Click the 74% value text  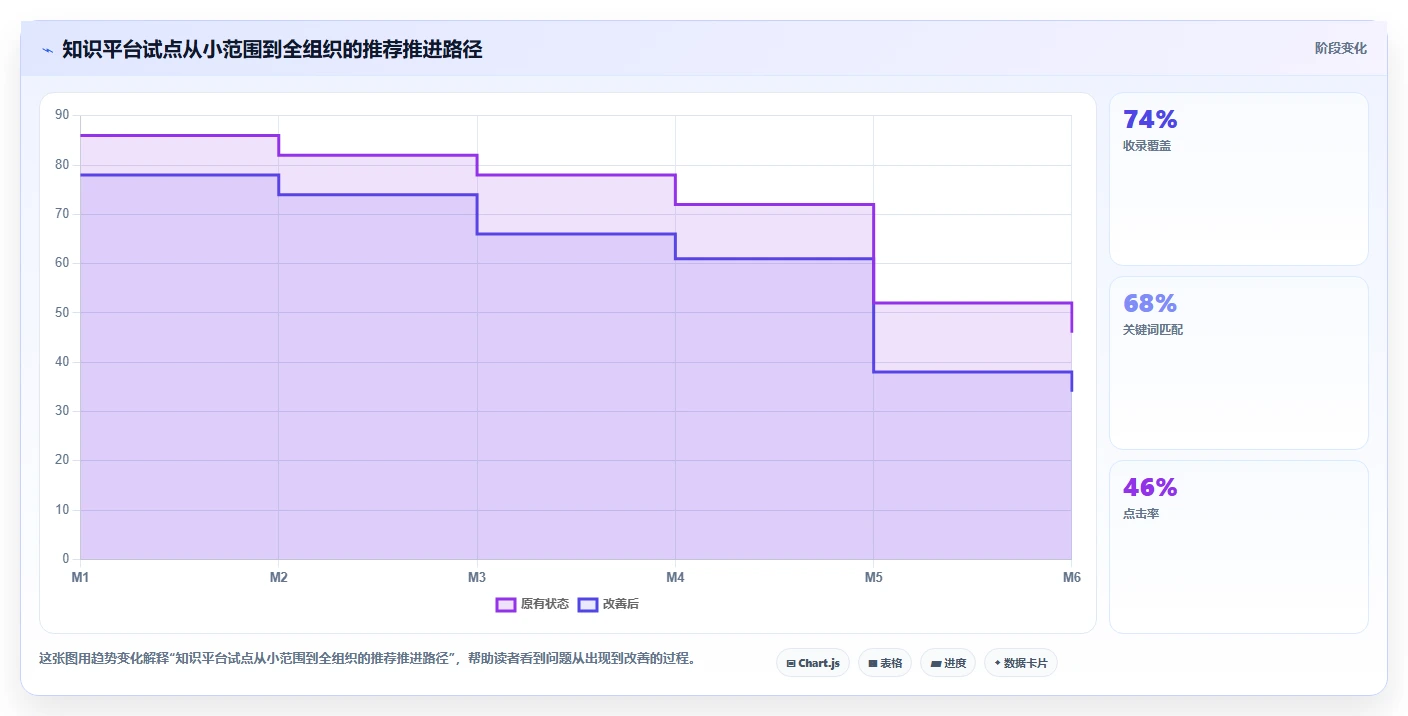(x=1150, y=120)
